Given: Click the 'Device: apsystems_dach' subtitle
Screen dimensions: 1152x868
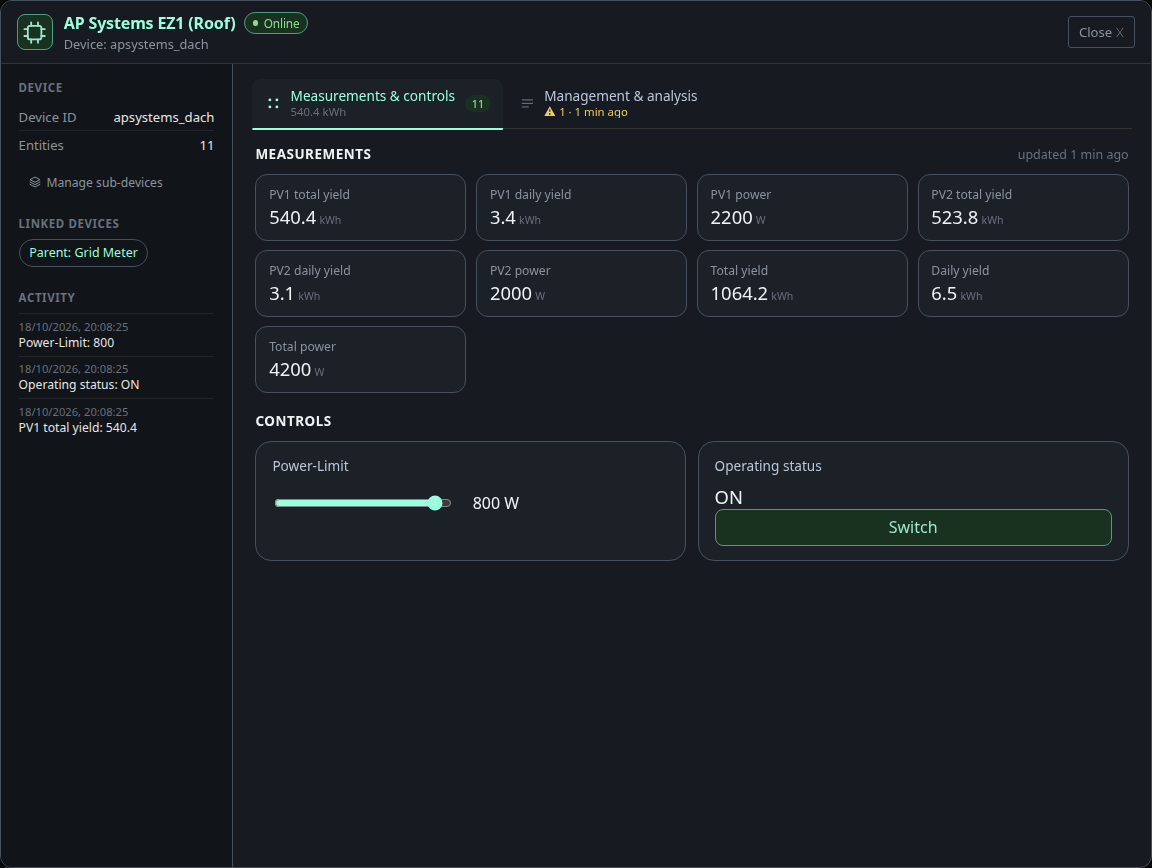Looking at the screenshot, I should (x=136, y=45).
